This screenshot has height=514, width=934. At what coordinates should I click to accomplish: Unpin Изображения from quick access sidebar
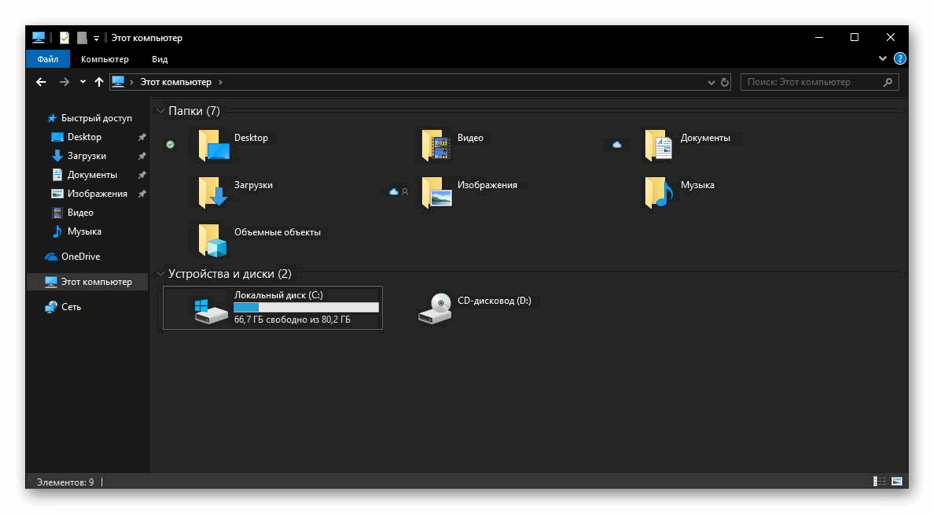142,194
